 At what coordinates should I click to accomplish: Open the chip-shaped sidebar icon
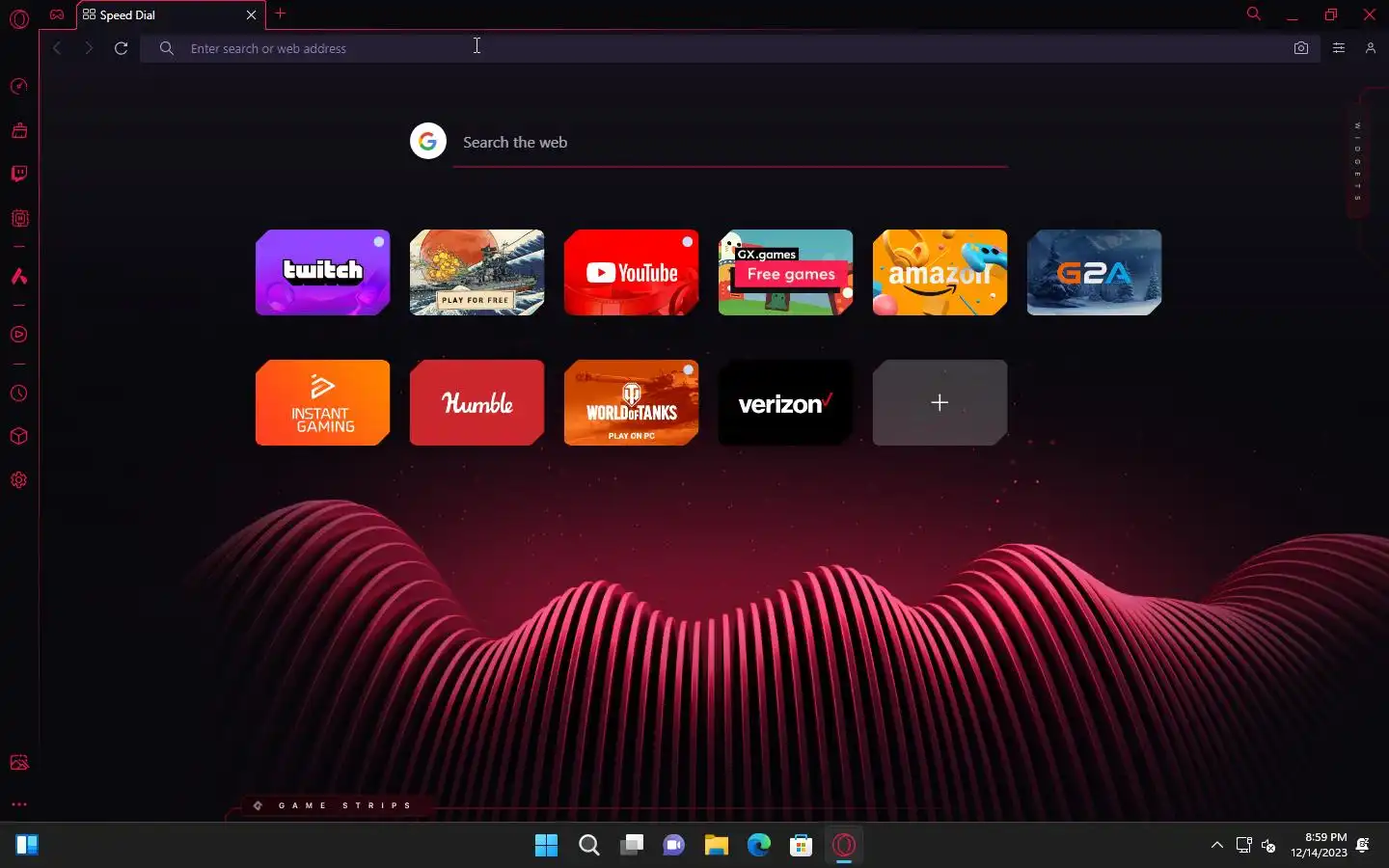[18, 218]
